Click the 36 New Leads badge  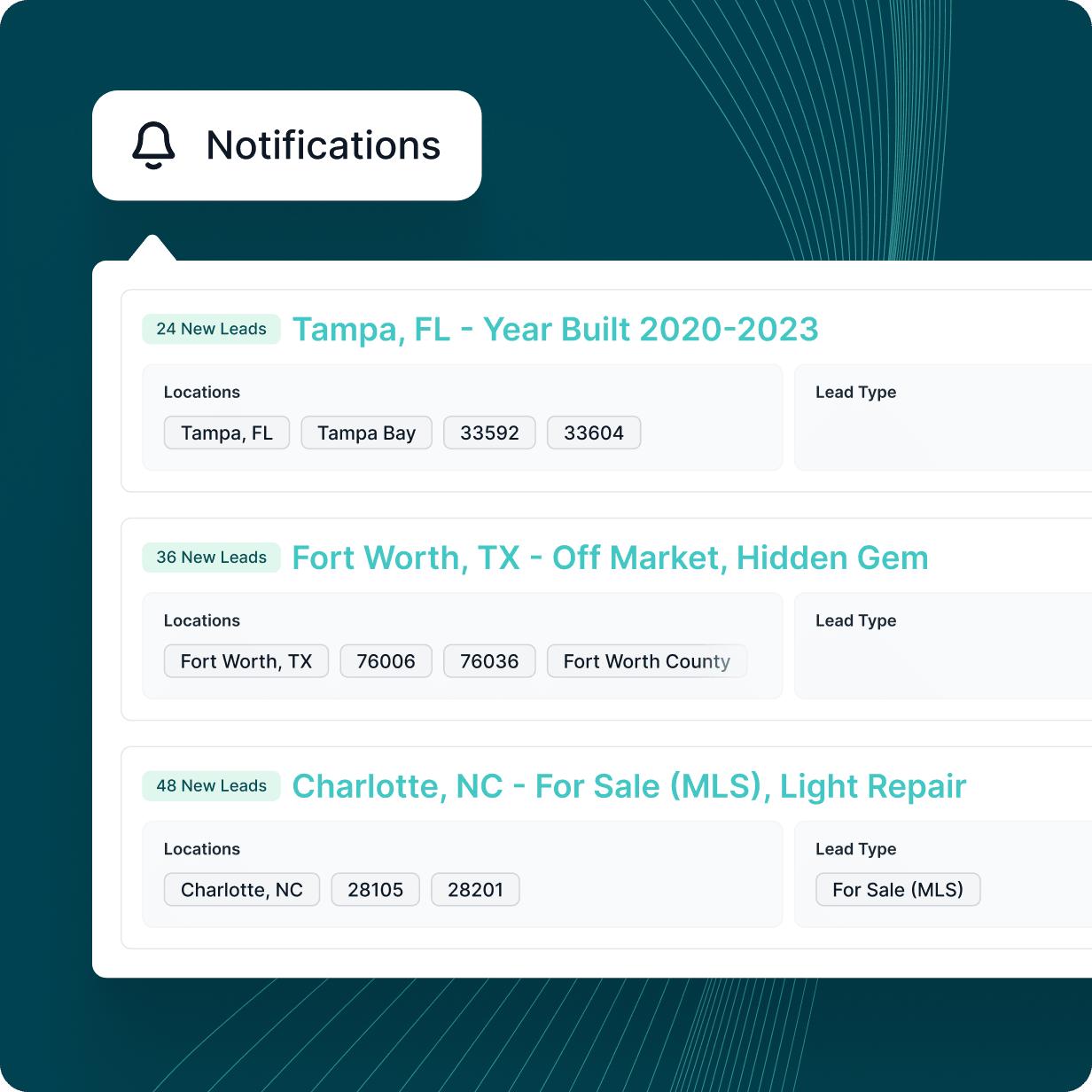click(x=211, y=558)
